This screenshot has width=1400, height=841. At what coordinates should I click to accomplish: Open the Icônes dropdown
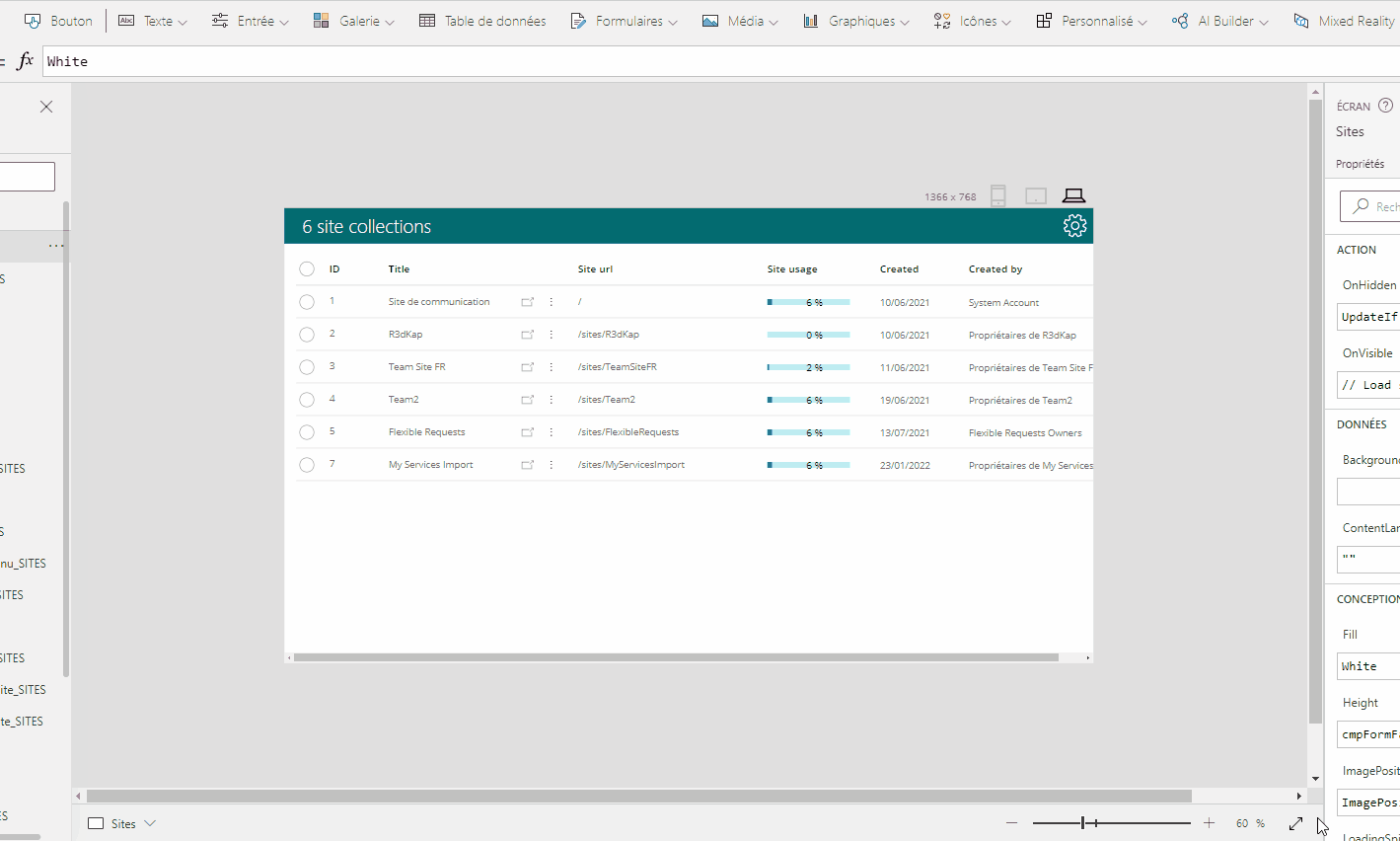pyautogui.click(x=972, y=21)
